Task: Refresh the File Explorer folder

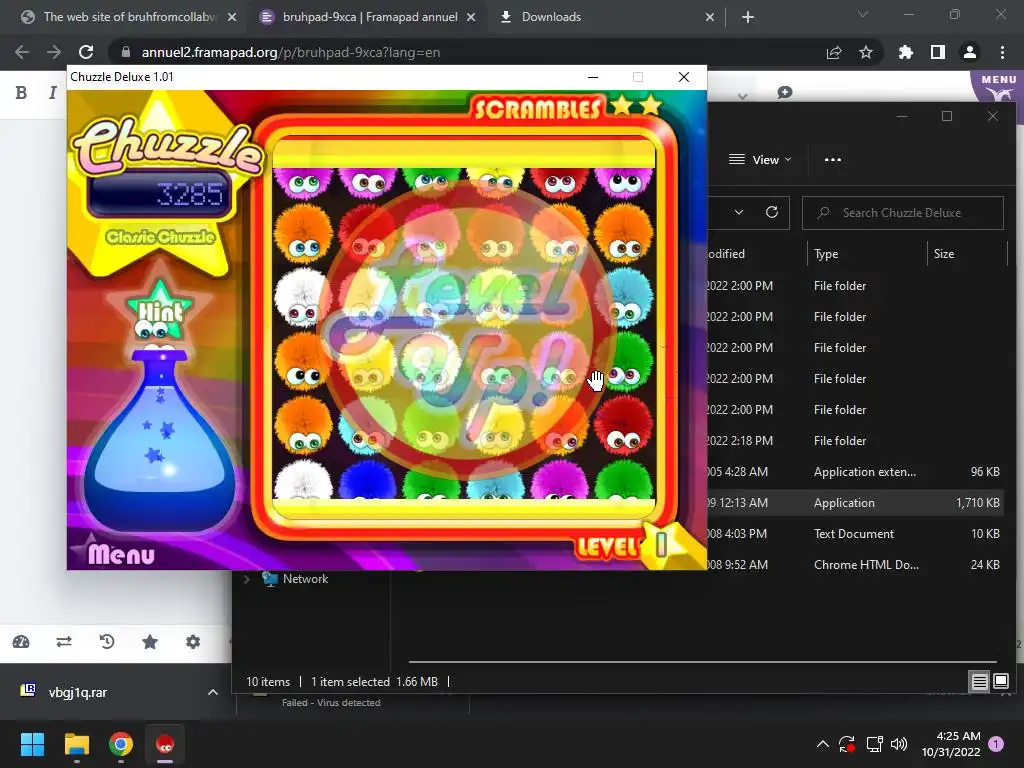Action: 771,212
